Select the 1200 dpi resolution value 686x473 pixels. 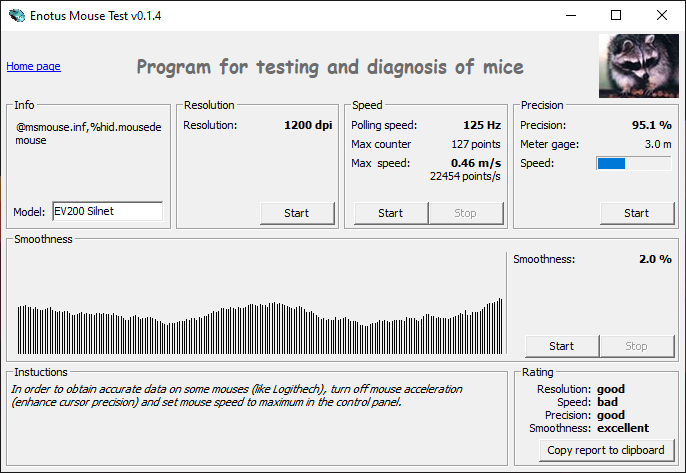(x=308, y=125)
